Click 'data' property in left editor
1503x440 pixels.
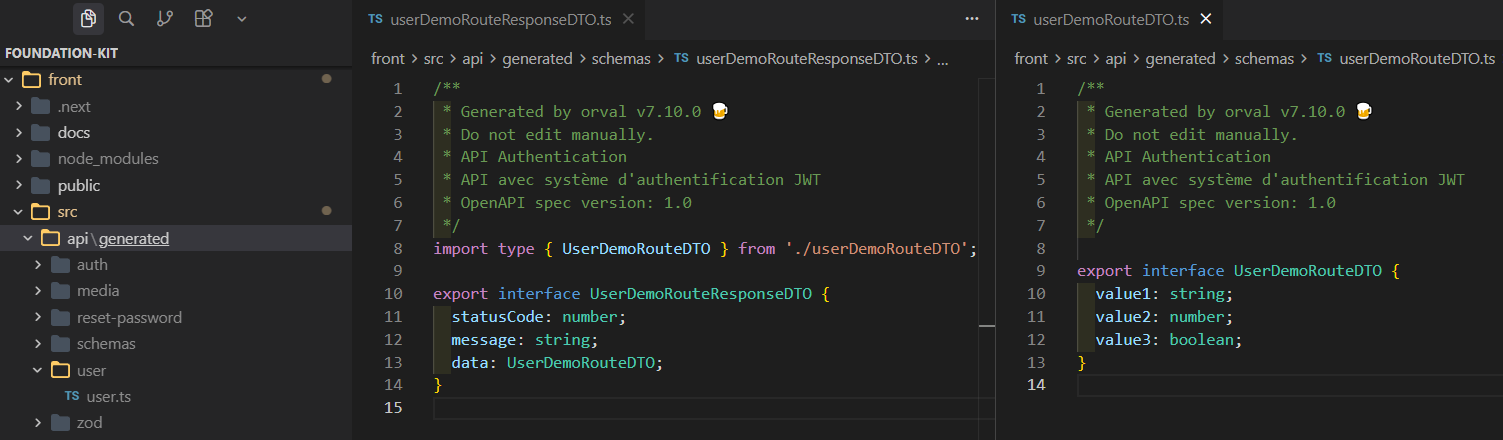coord(469,362)
